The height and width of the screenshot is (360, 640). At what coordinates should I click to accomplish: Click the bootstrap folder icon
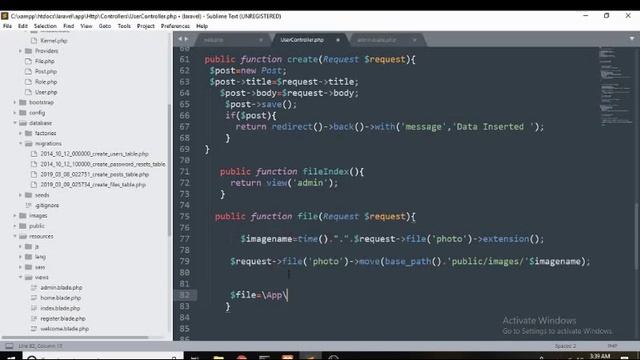coord(23,102)
